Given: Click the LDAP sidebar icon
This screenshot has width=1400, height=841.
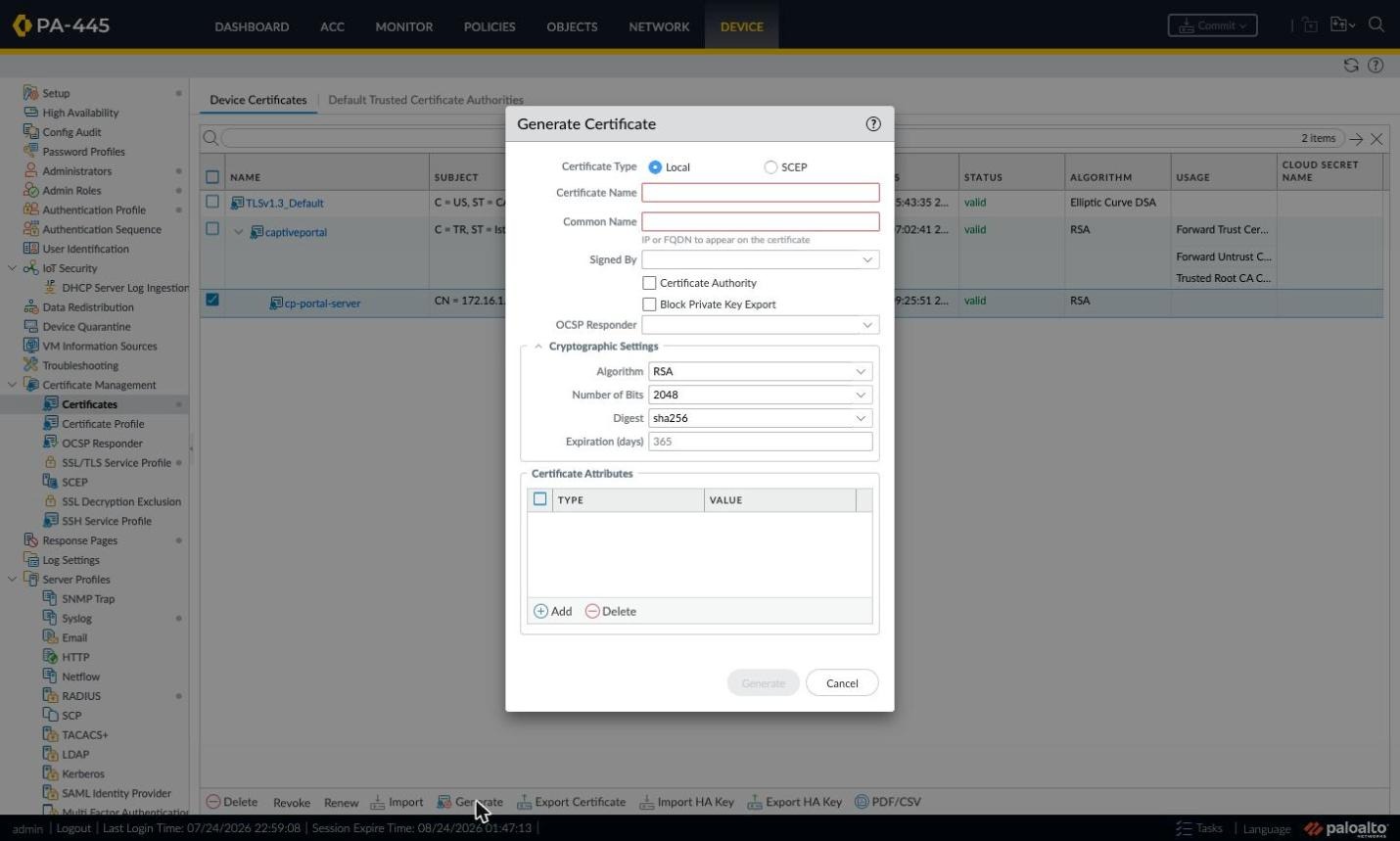Looking at the screenshot, I should tap(51, 754).
